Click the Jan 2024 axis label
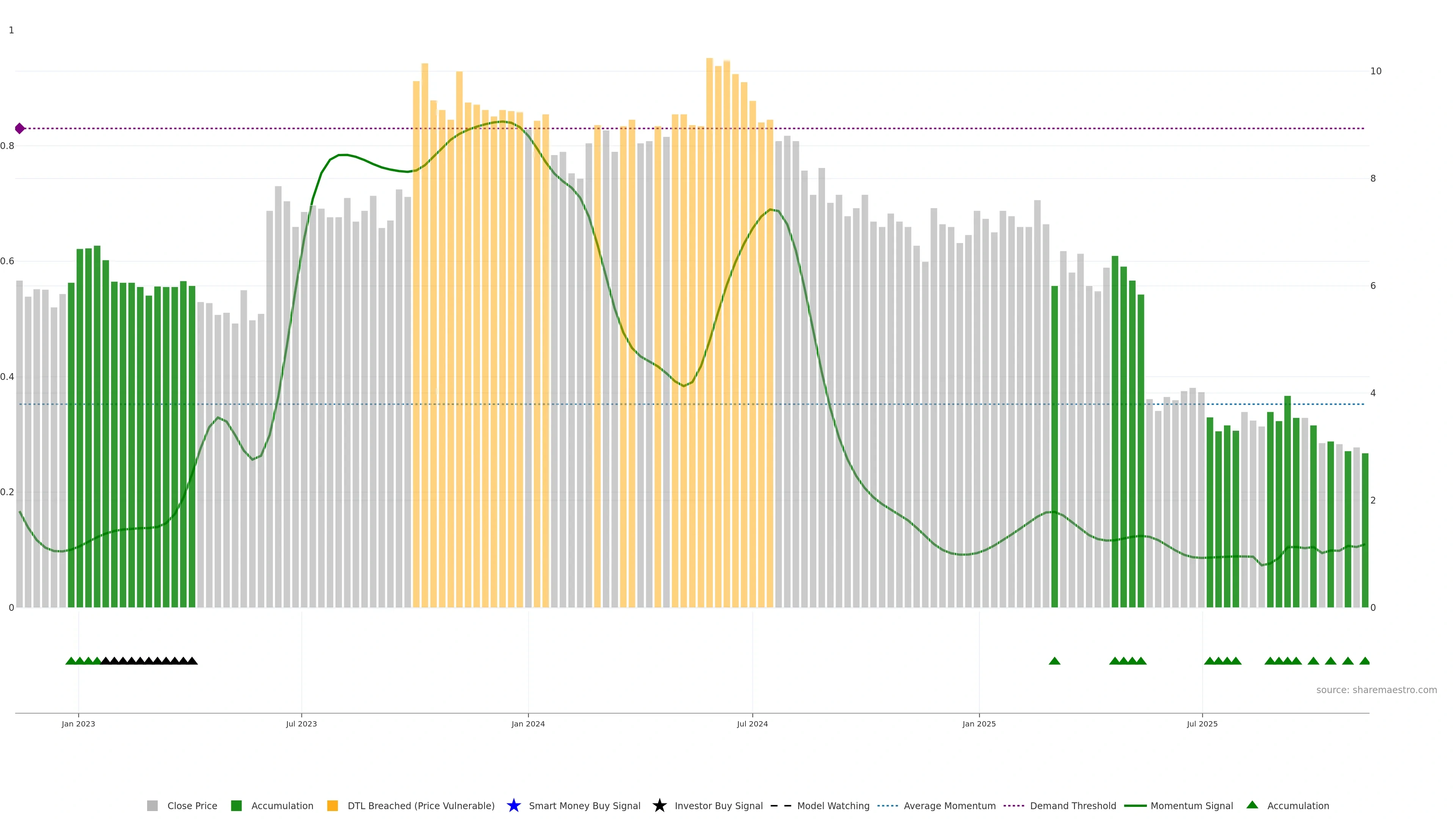Screen dimensions: 1456x819 (x=528, y=723)
